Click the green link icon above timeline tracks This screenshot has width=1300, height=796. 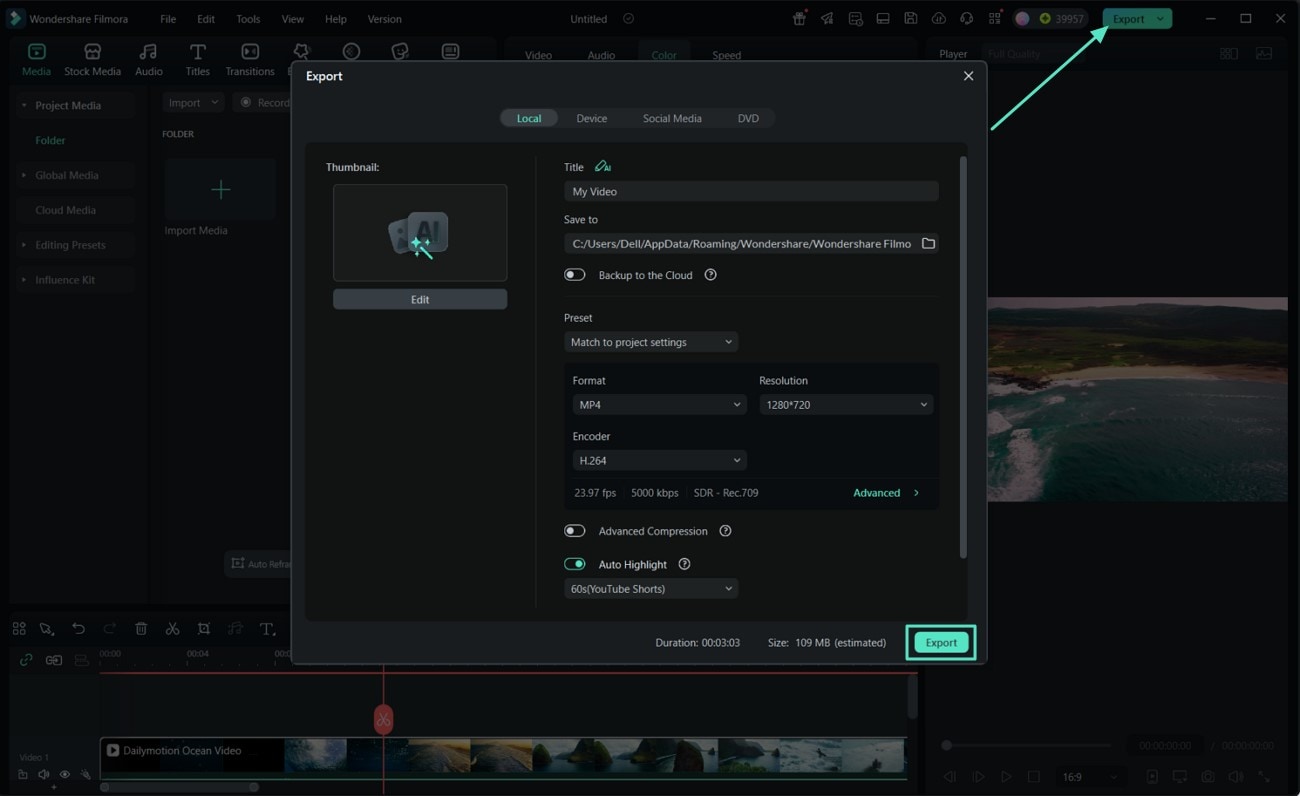click(26, 660)
